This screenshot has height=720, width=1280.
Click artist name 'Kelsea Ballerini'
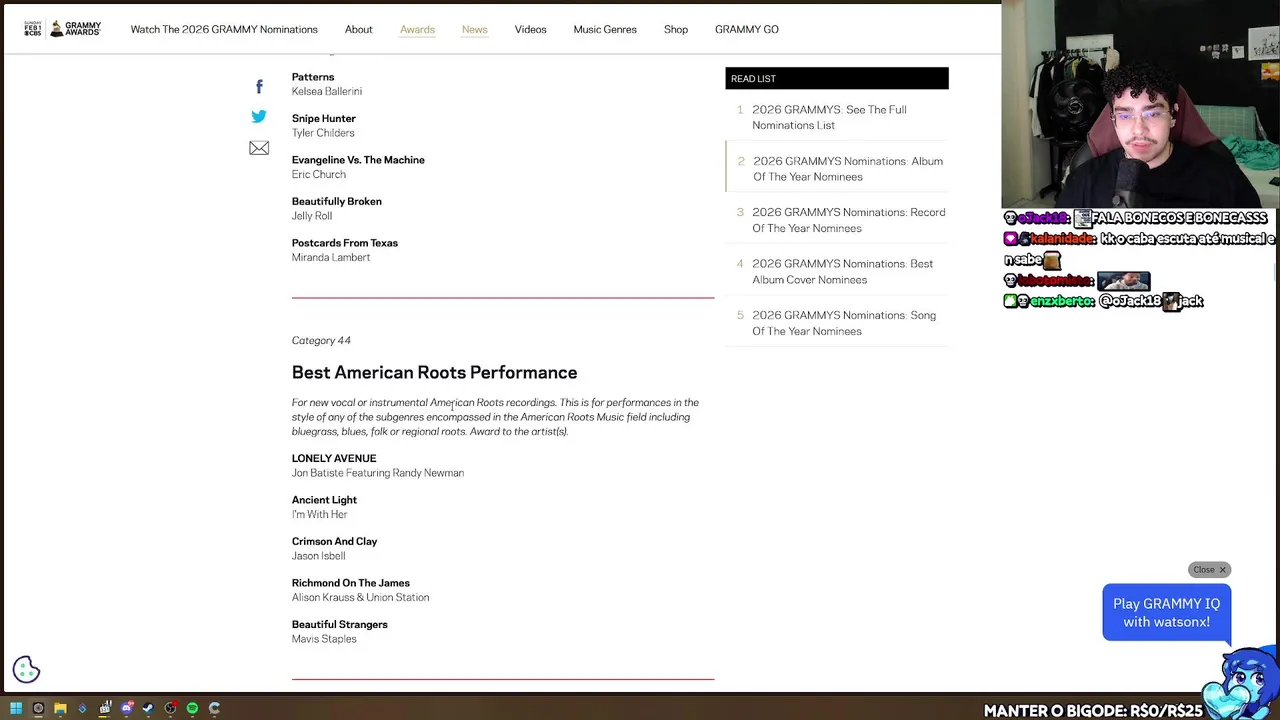coord(327,91)
